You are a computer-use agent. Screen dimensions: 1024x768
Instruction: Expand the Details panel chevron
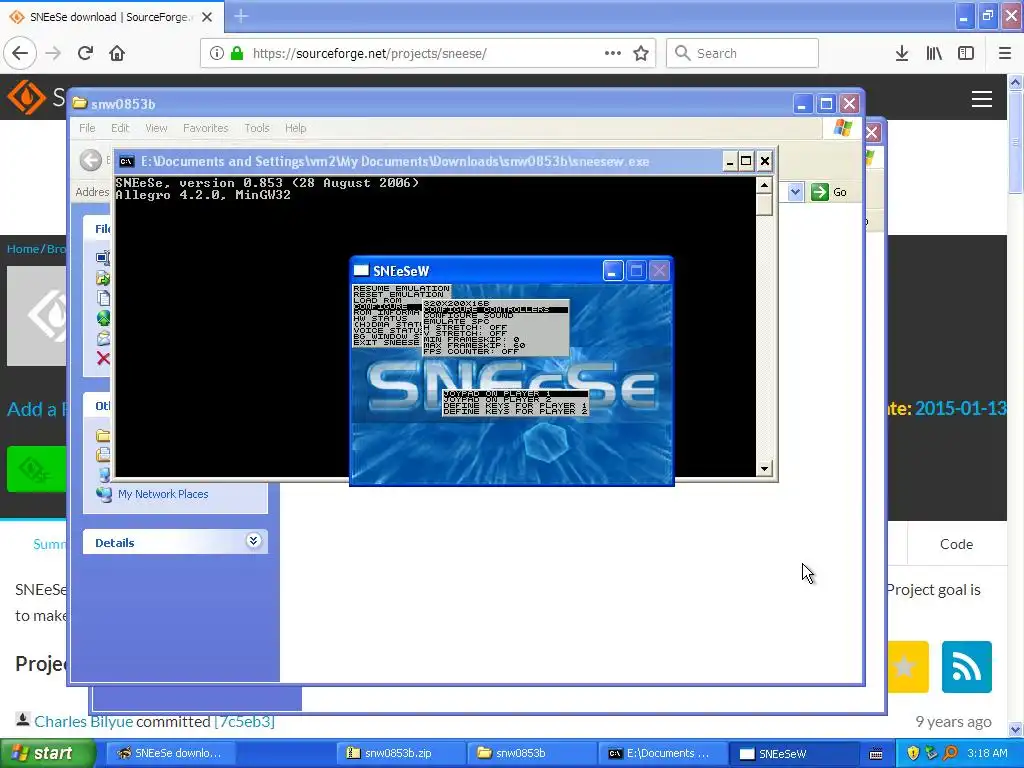click(253, 541)
